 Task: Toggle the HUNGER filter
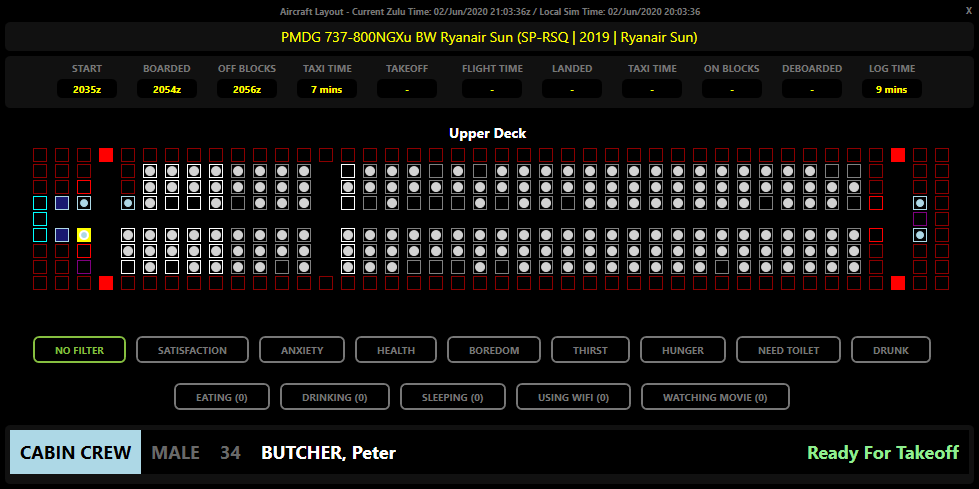tap(683, 350)
